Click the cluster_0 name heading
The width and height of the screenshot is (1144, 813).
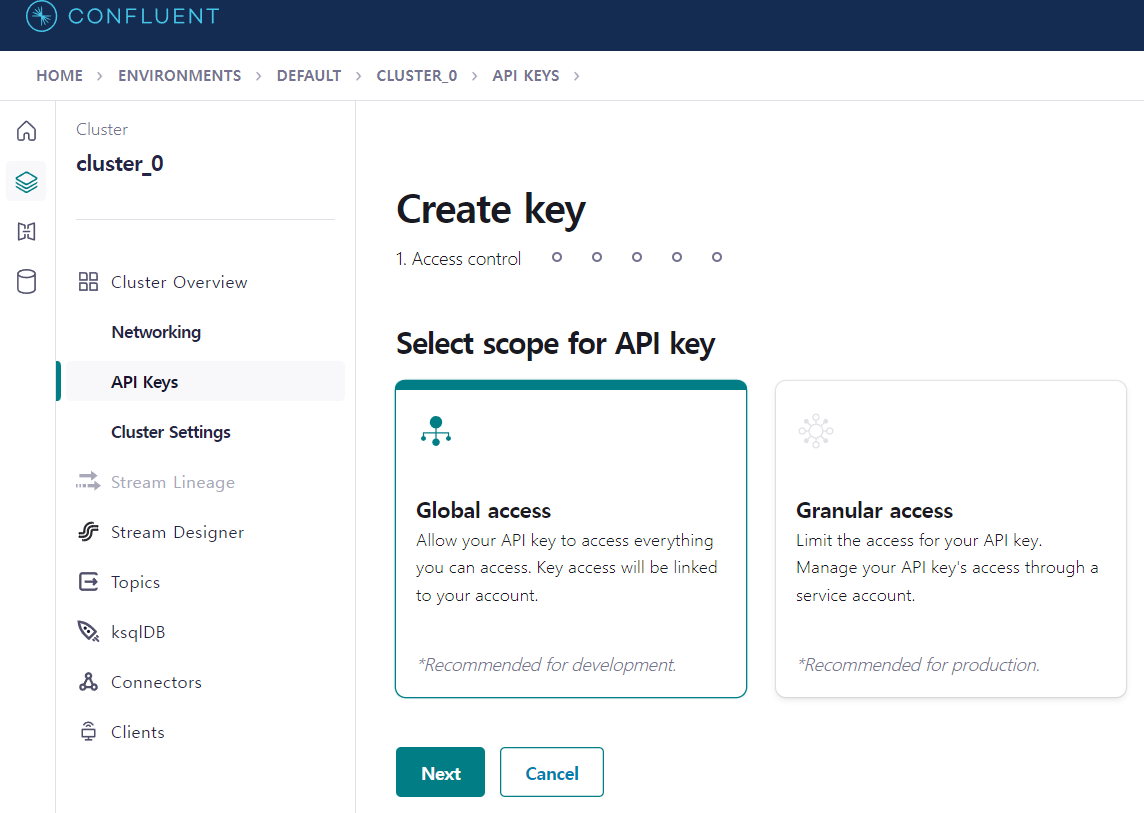(x=120, y=163)
